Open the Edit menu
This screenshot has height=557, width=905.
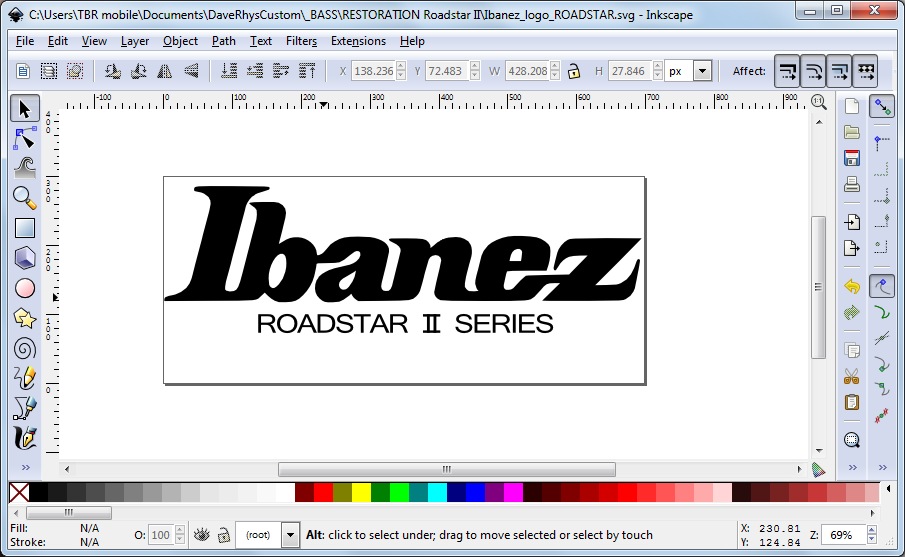(58, 41)
